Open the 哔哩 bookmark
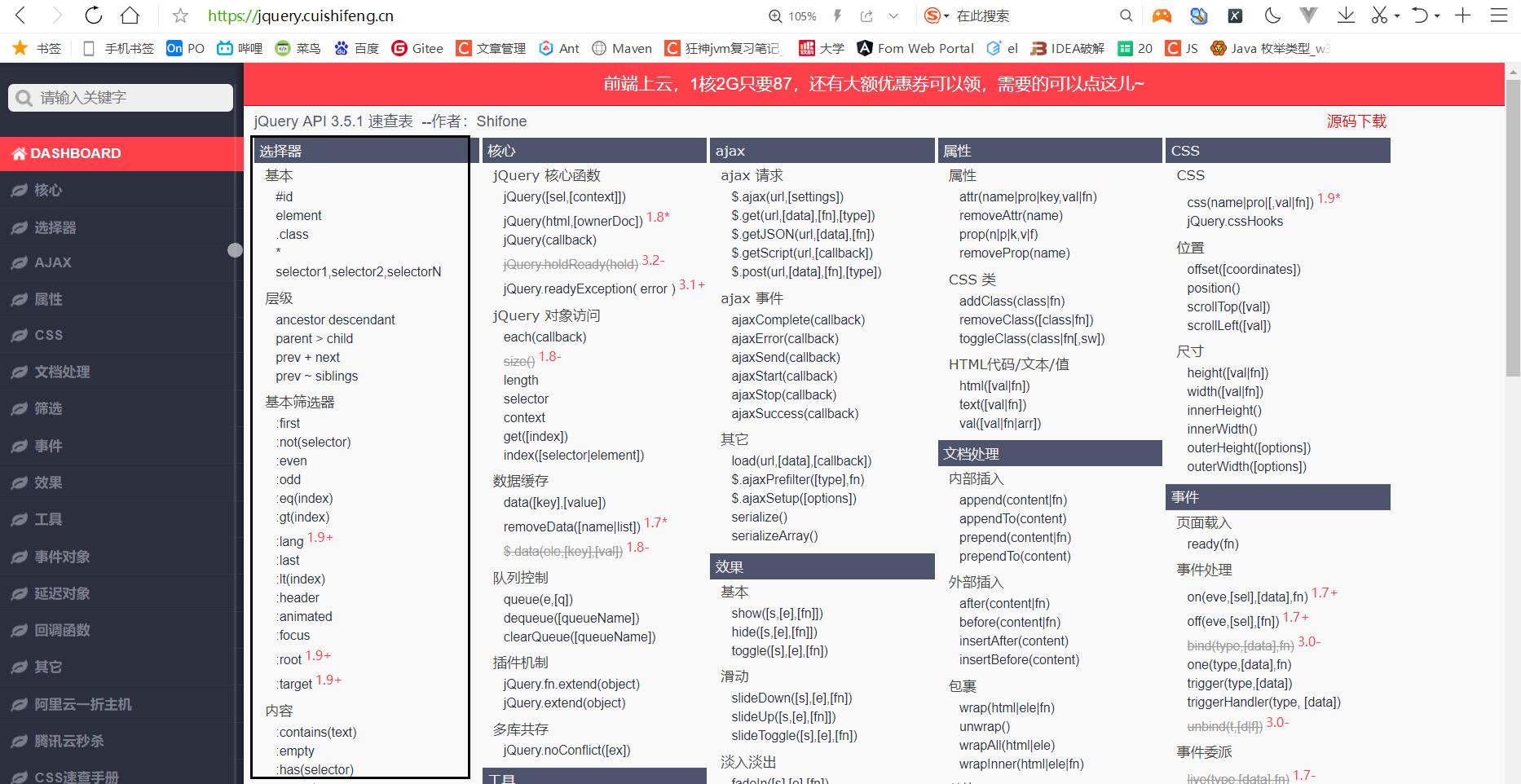 point(240,48)
